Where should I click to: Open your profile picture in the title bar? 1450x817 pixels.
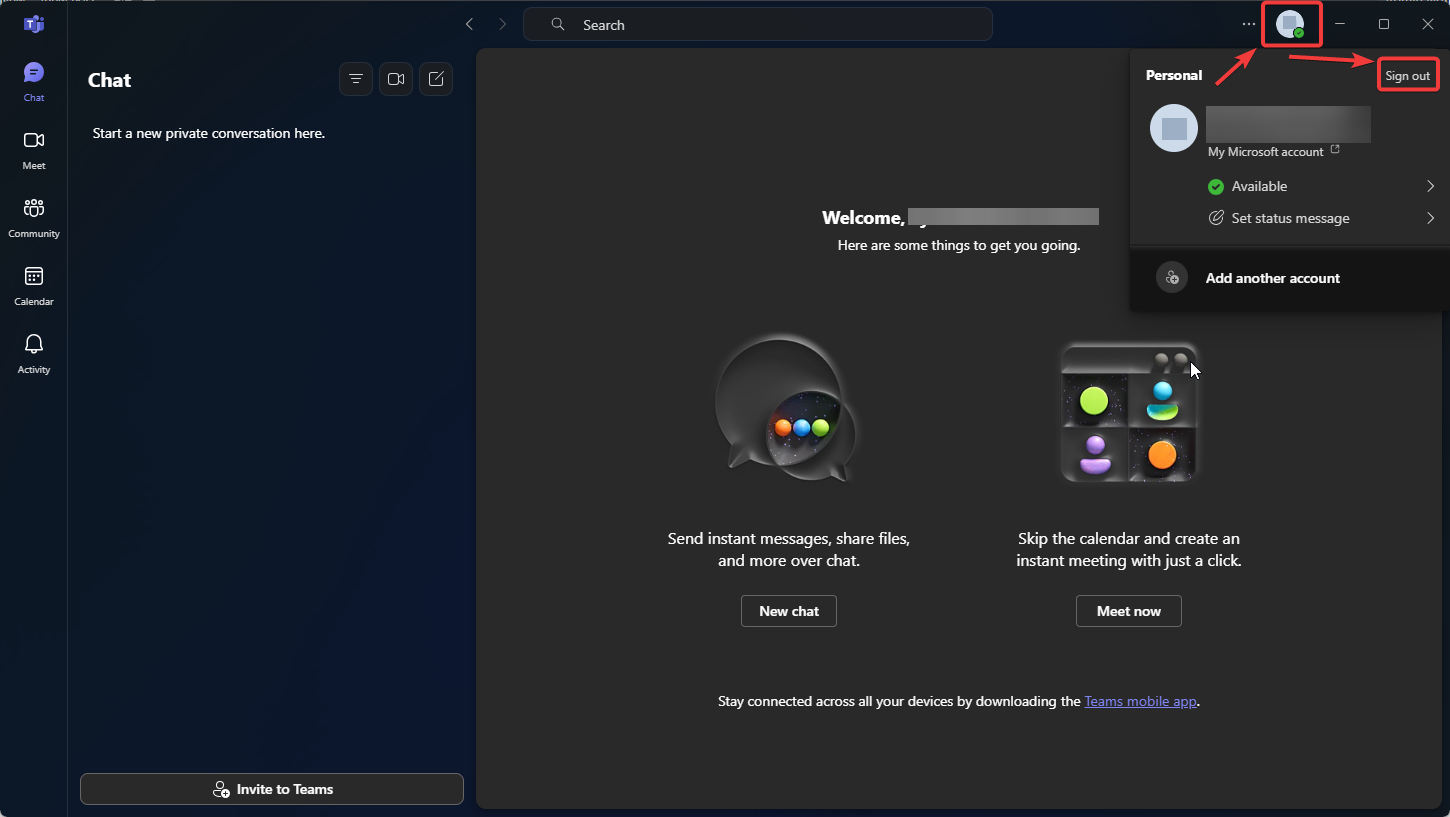click(x=1291, y=23)
